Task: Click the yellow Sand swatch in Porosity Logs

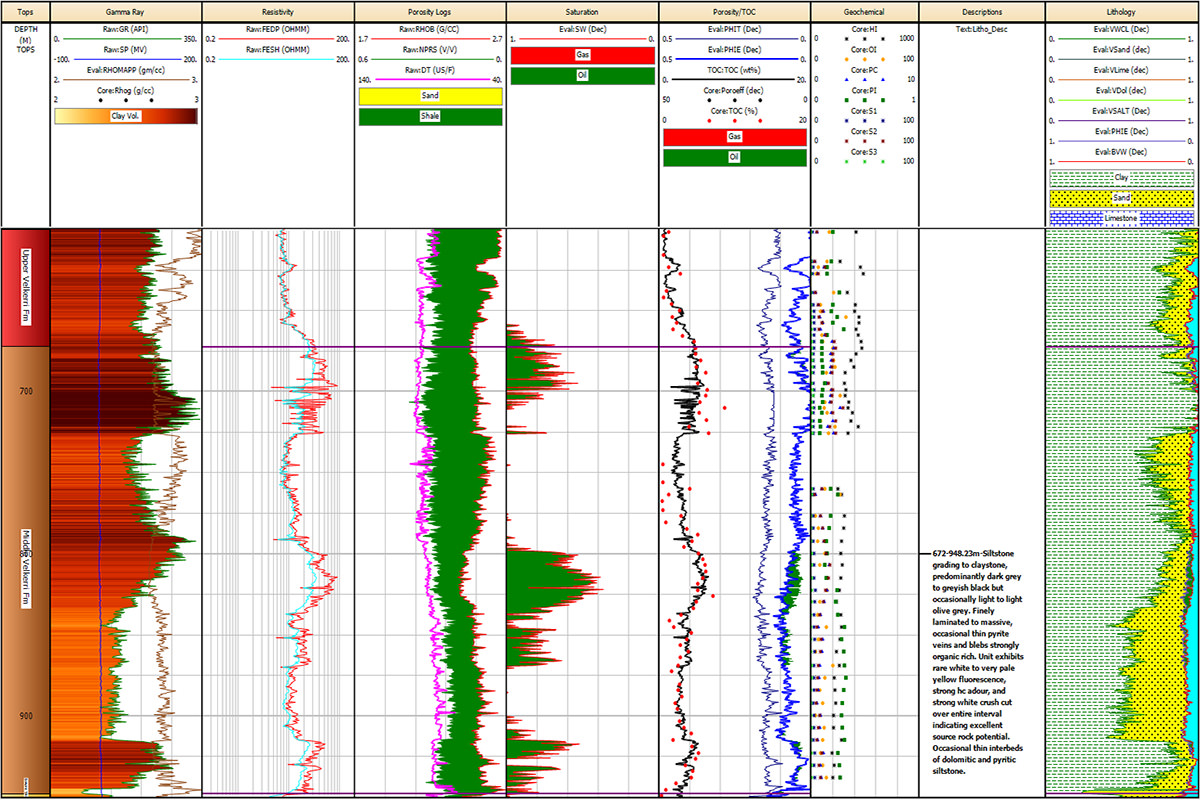Action: coord(430,96)
